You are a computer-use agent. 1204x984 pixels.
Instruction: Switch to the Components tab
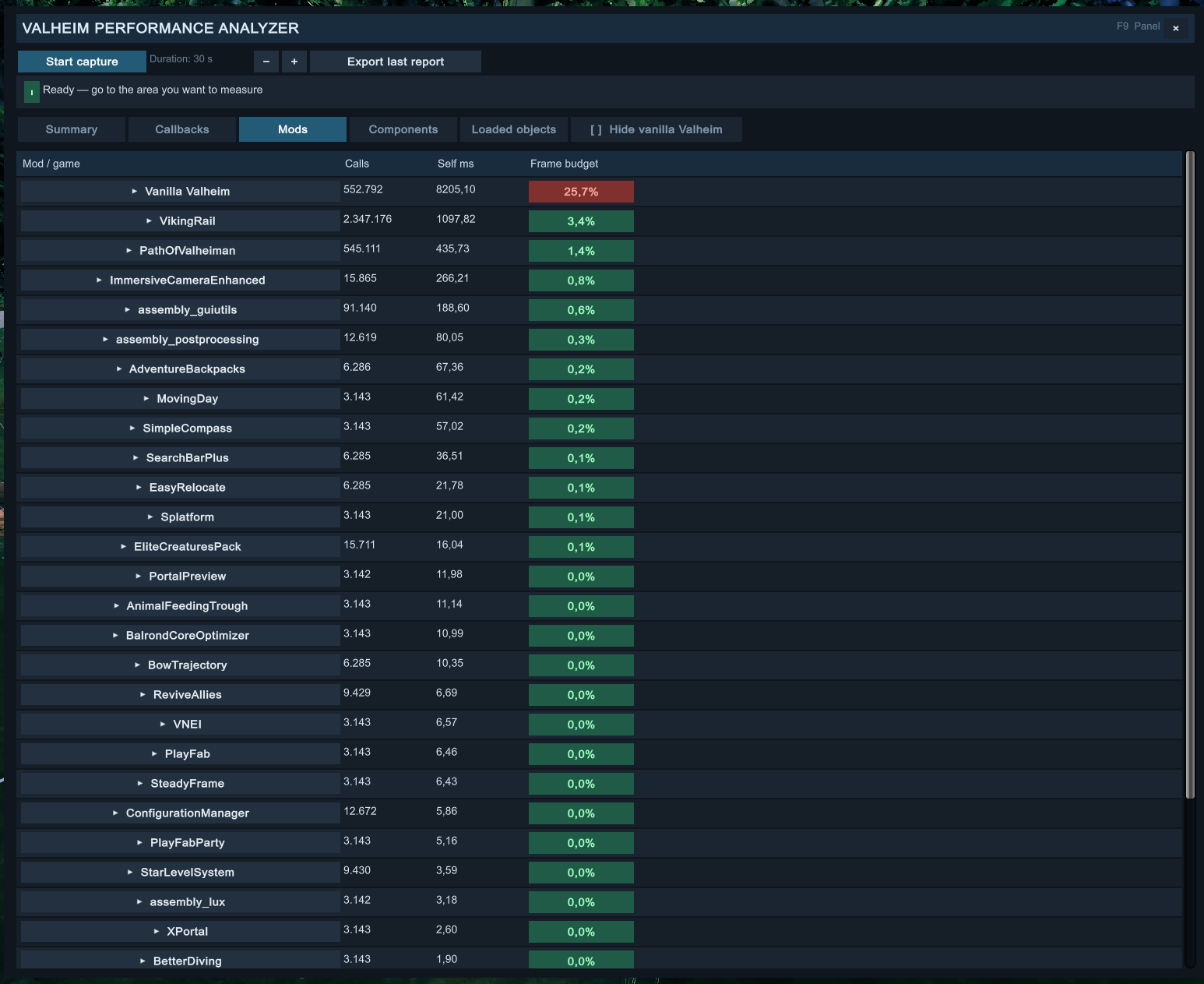point(403,129)
